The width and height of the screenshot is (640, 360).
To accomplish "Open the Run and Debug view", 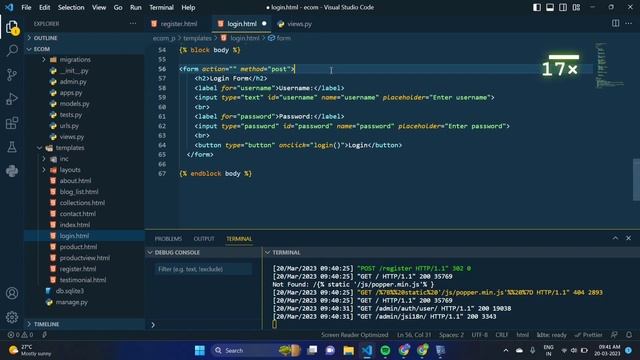I will pyautogui.click(x=12, y=99).
